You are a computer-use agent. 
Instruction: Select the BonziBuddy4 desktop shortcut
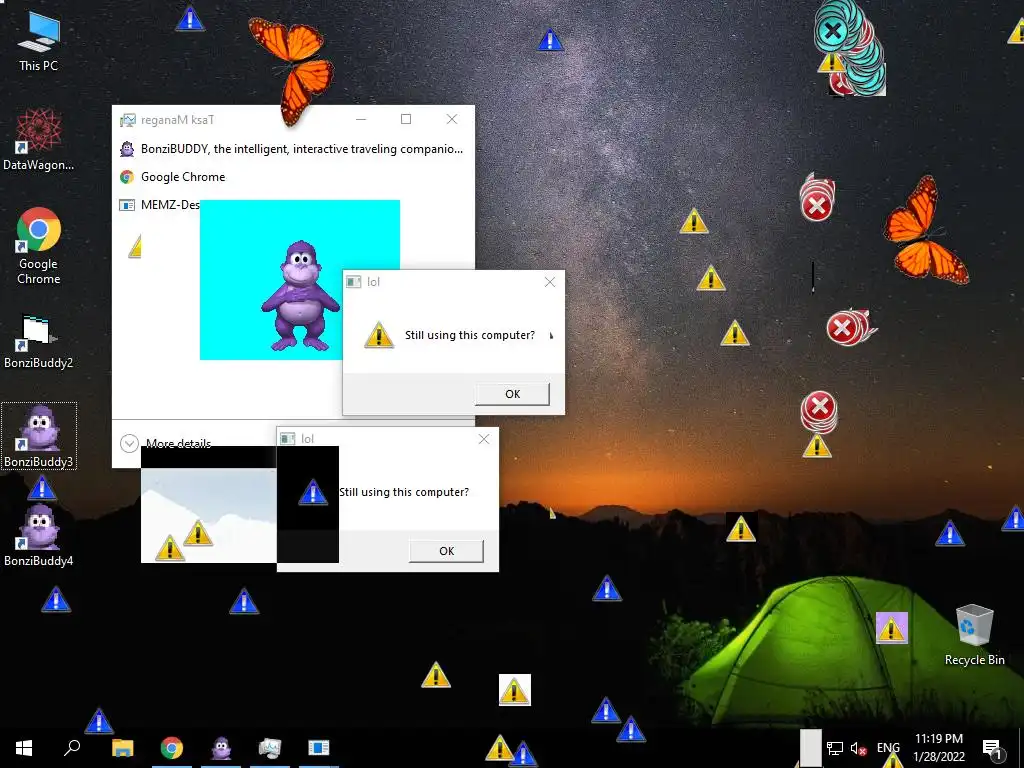coord(39,536)
